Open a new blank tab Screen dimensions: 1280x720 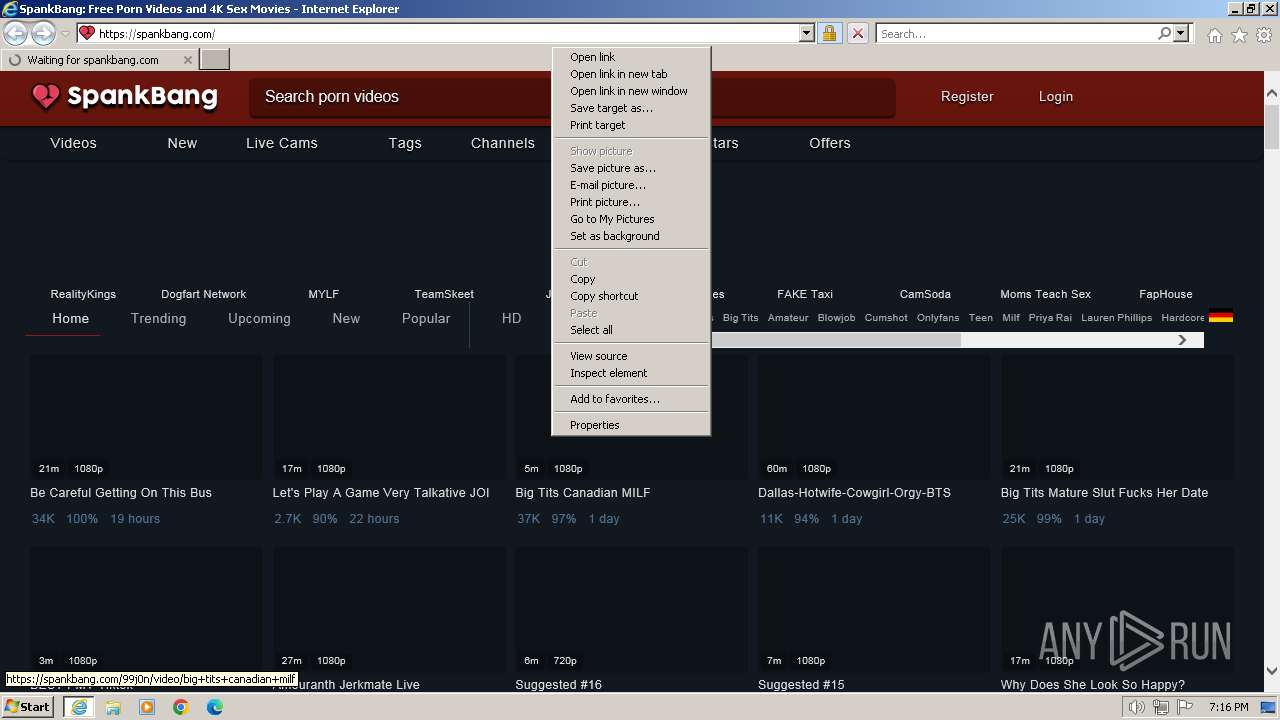tap(215, 60)
